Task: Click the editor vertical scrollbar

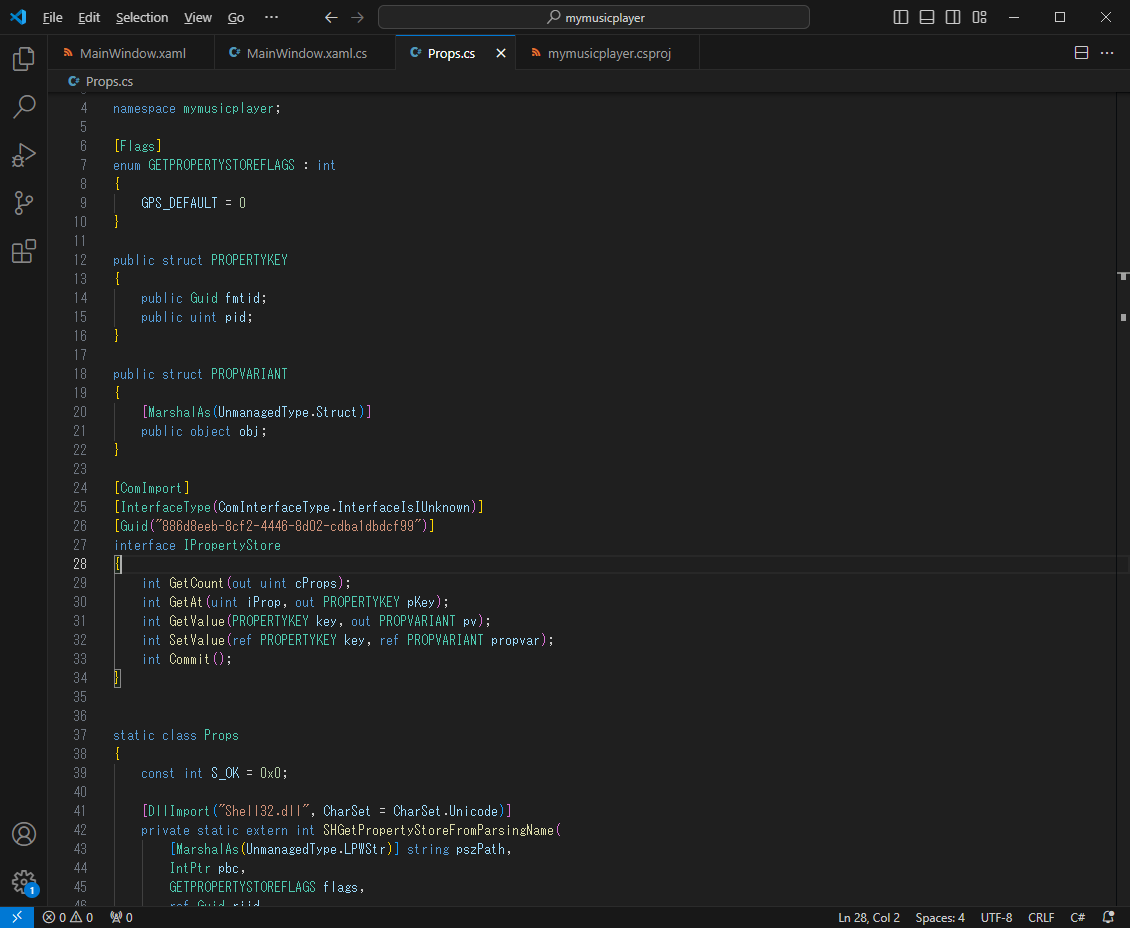Action: coord(1123,497)
